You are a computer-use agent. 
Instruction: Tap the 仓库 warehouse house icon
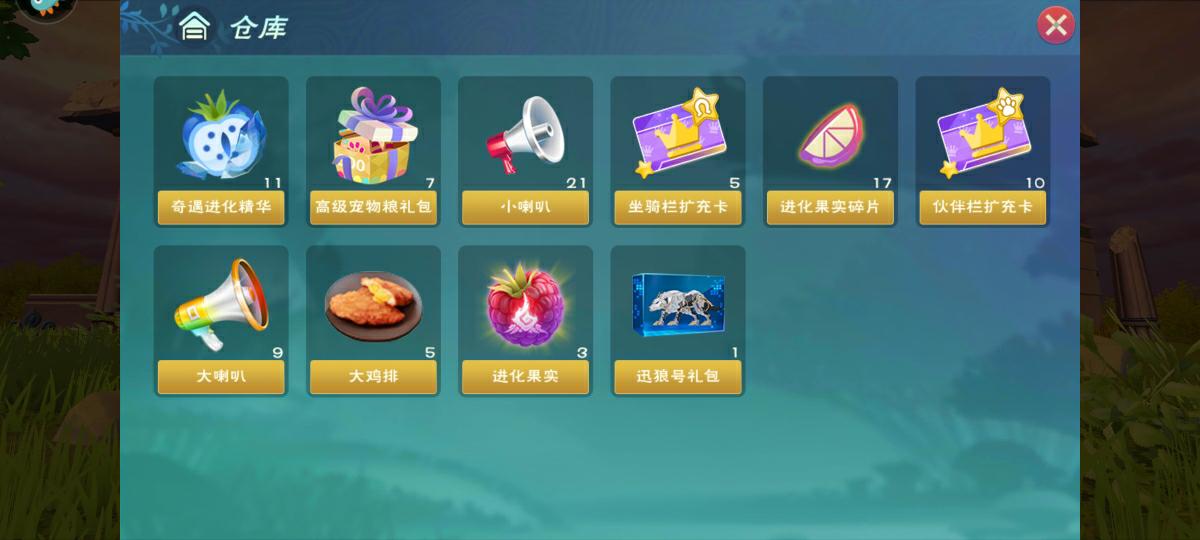[x=194, y=27]
